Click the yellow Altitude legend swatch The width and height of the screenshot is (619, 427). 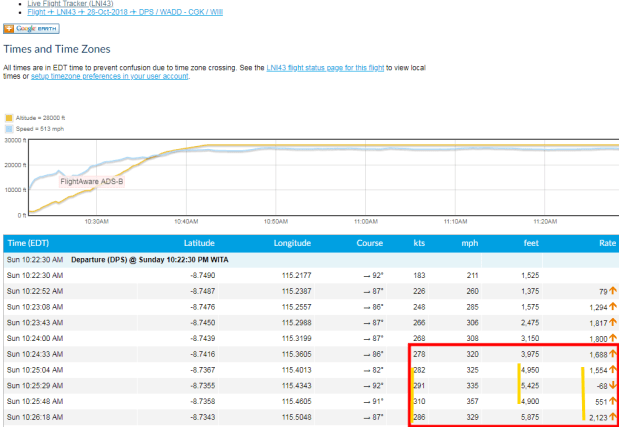pyautogui.click(x=9, y=117)
